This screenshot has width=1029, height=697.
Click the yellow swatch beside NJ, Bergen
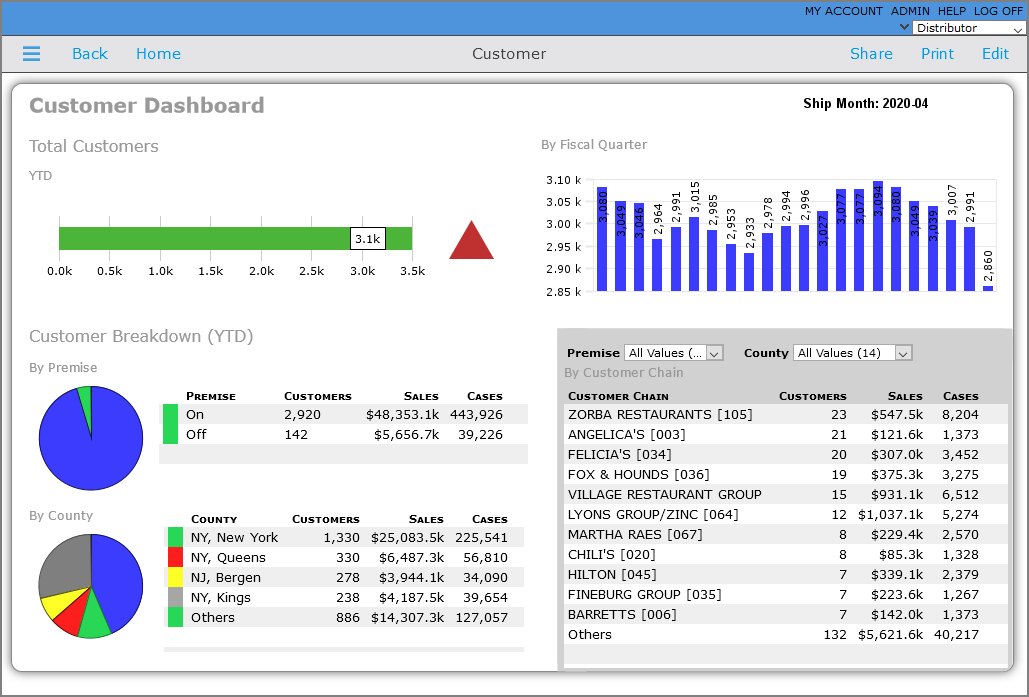[x=175, y=578]
